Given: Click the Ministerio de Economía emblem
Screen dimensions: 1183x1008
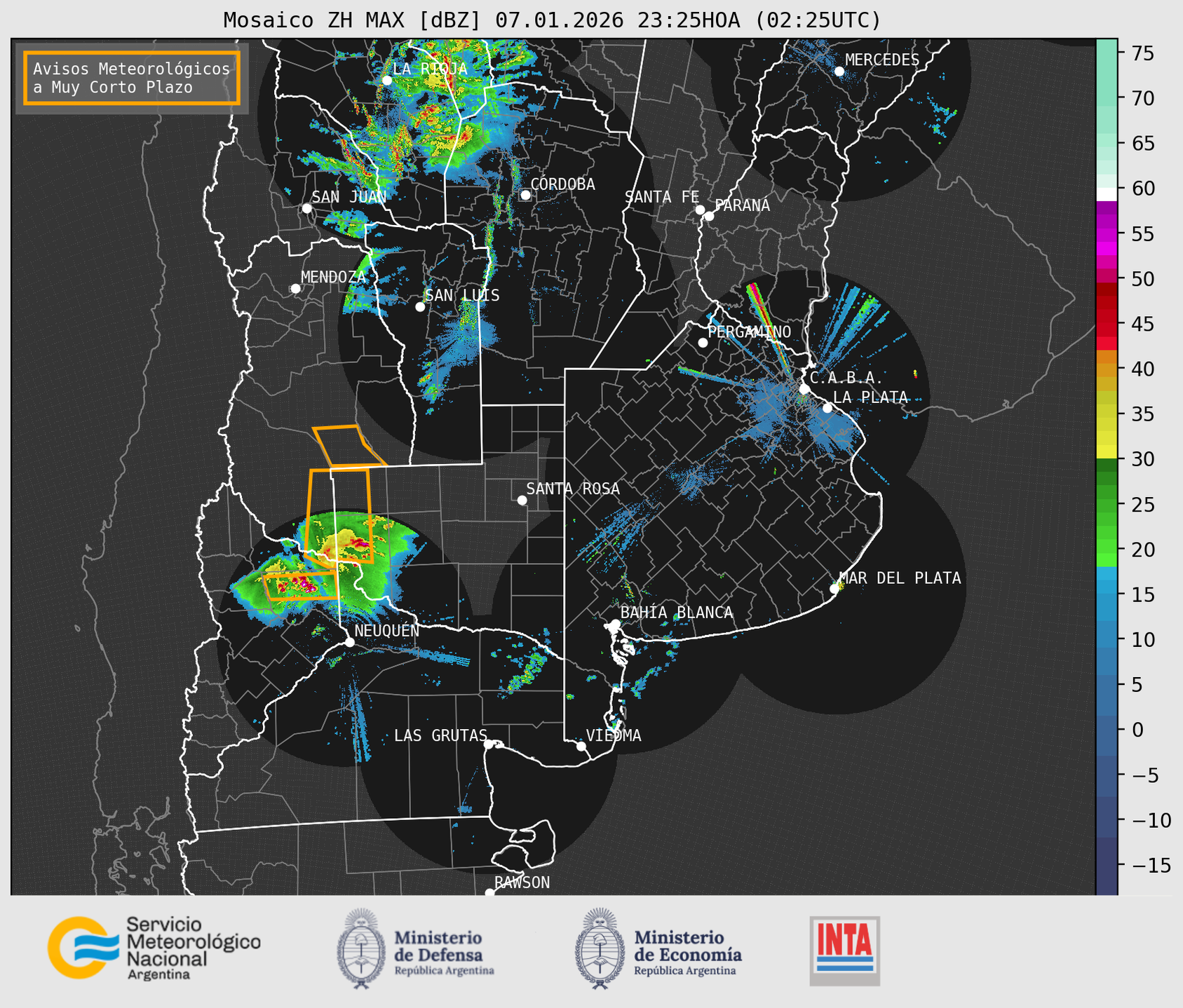Looking at the screenshot, I should point(600,948).
